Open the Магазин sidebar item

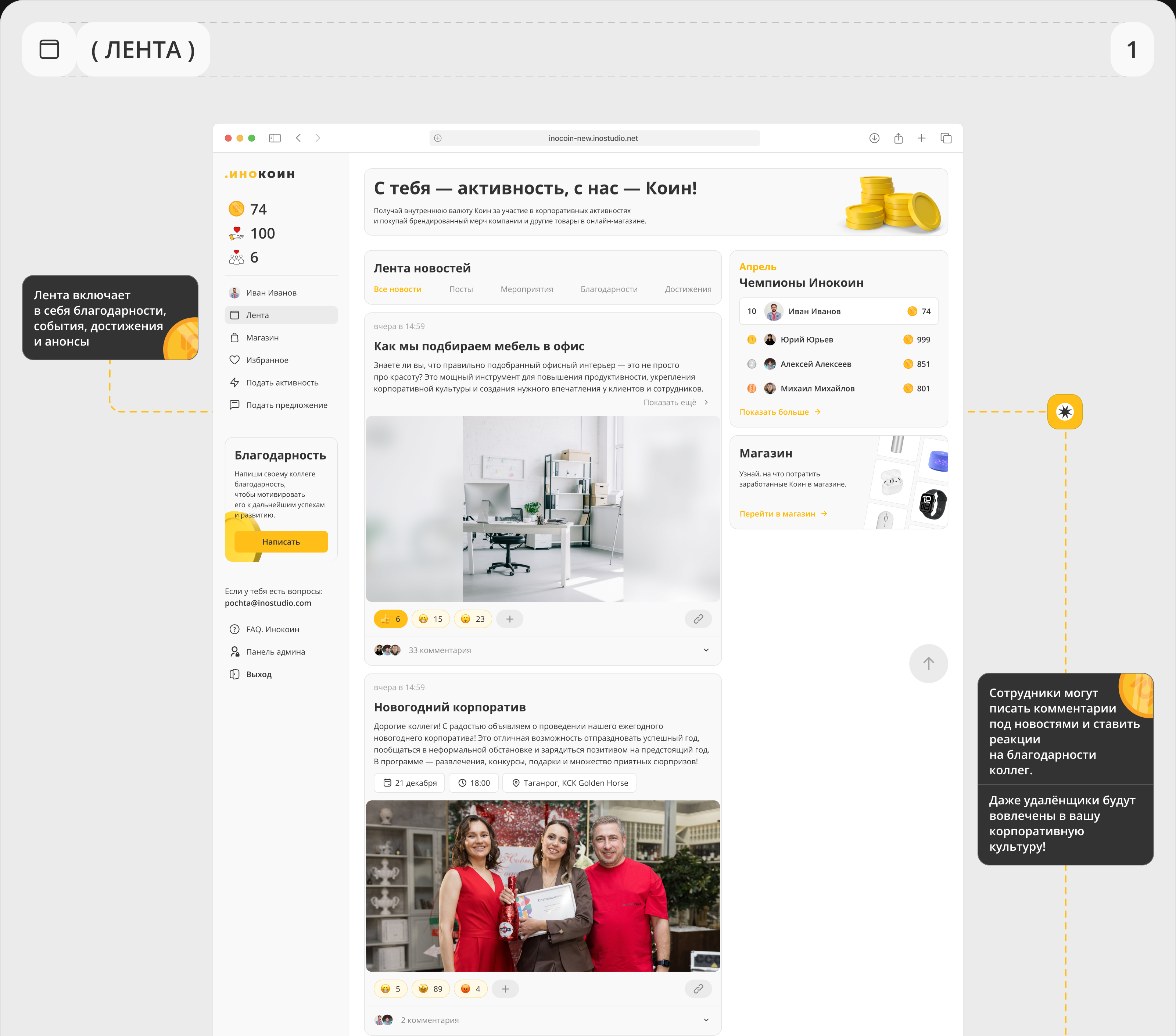click(262, 338)
